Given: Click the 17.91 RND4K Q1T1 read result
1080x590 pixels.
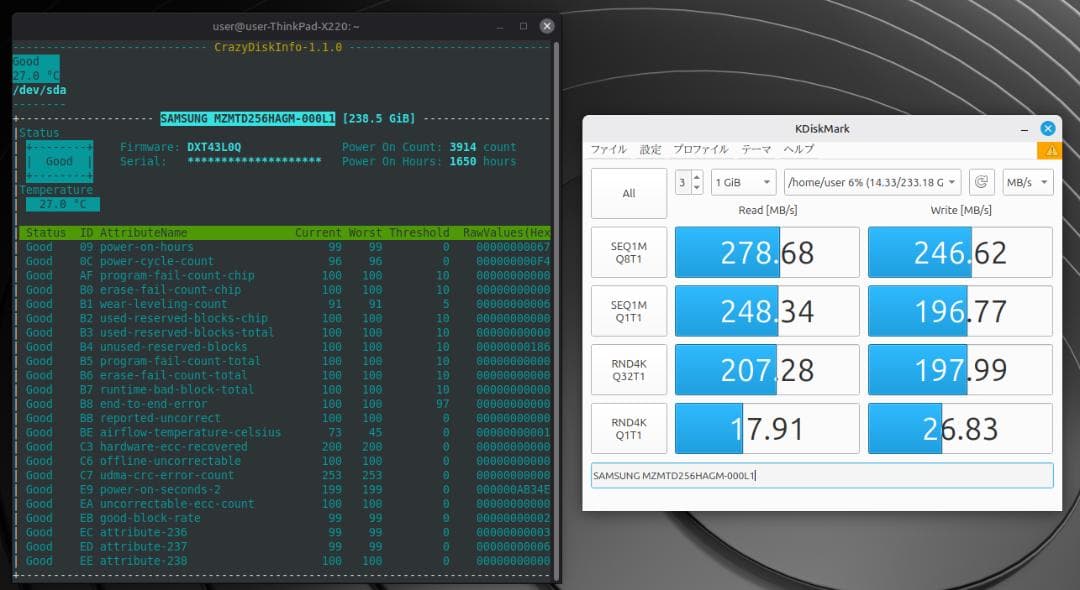Looking at the screenshot, I should (767, 428).
